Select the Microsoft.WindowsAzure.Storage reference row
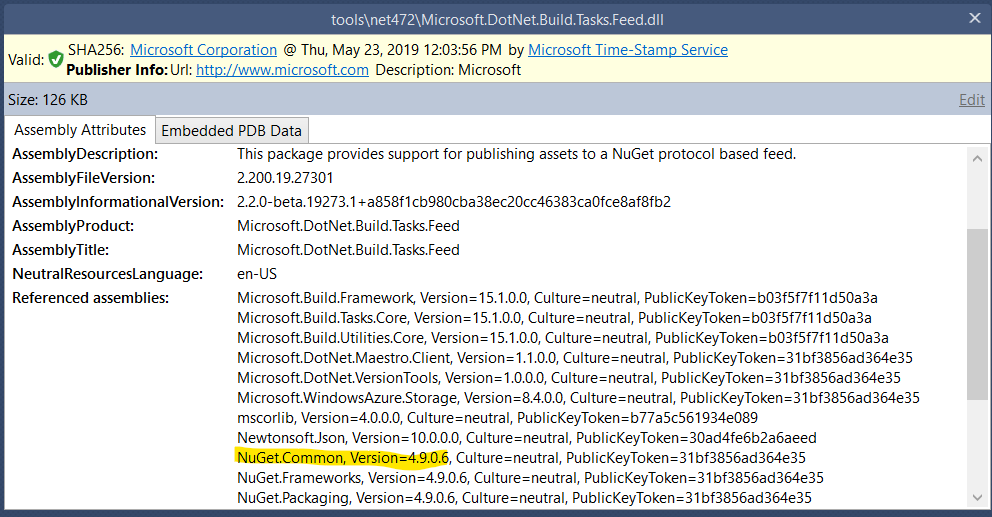 578,398
